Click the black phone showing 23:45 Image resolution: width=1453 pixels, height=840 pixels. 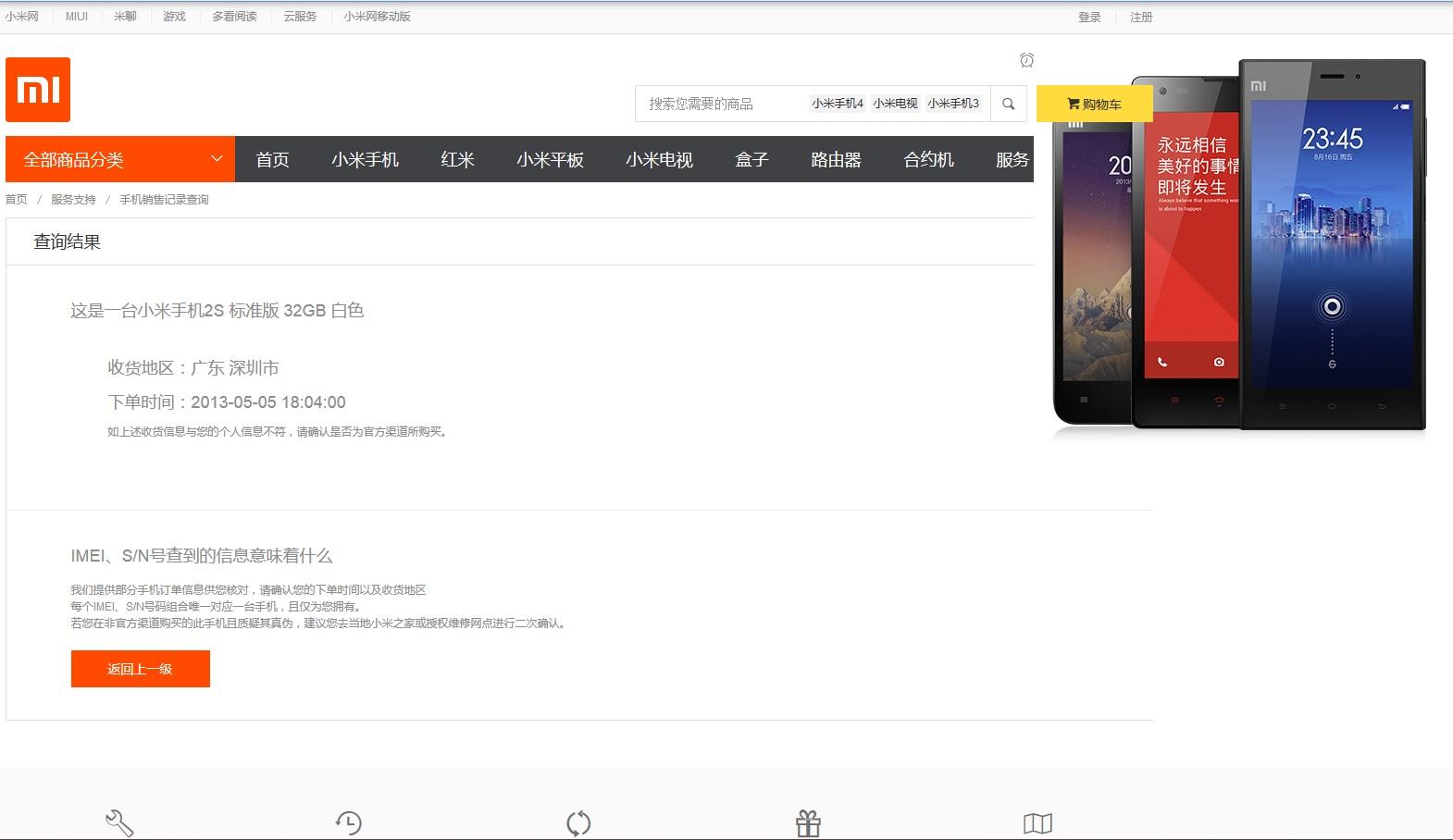click(x=1333, y=245)
